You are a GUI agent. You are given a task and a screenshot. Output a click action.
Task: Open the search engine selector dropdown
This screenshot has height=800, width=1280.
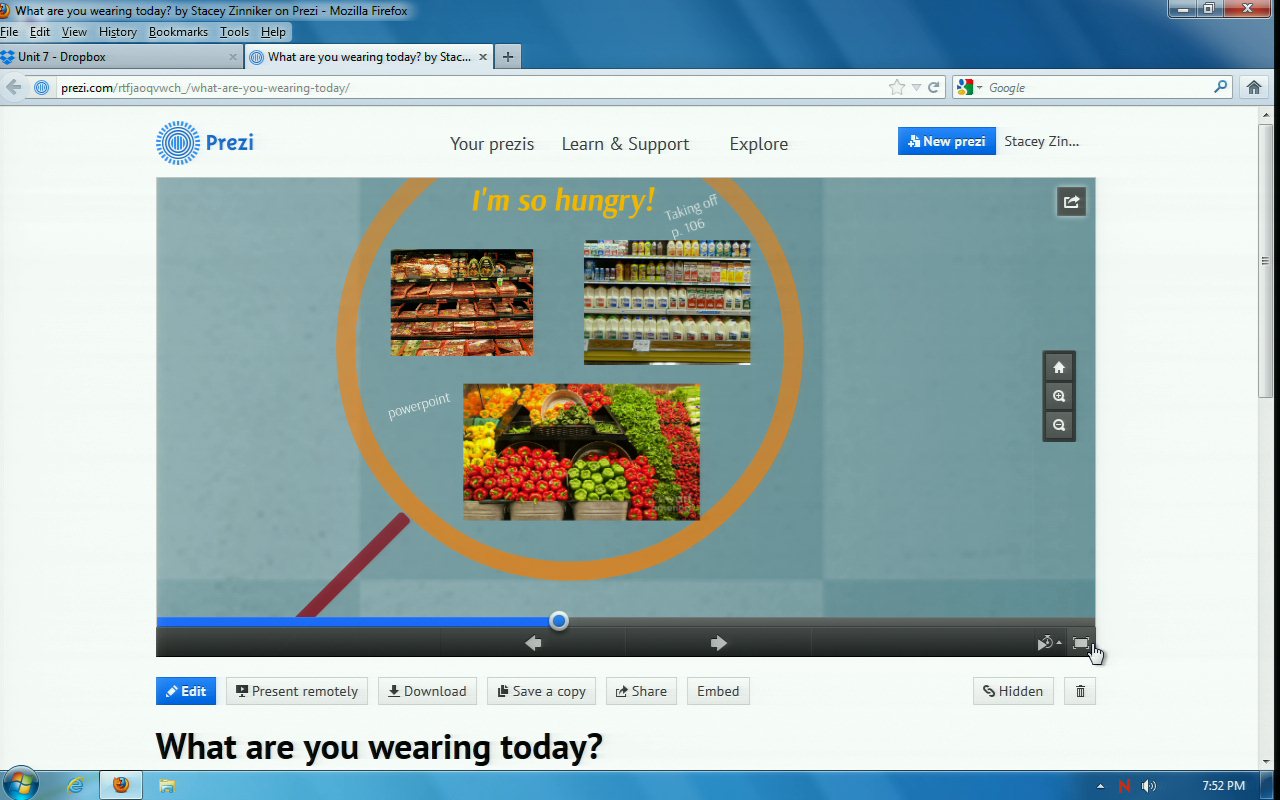[968, 88]
